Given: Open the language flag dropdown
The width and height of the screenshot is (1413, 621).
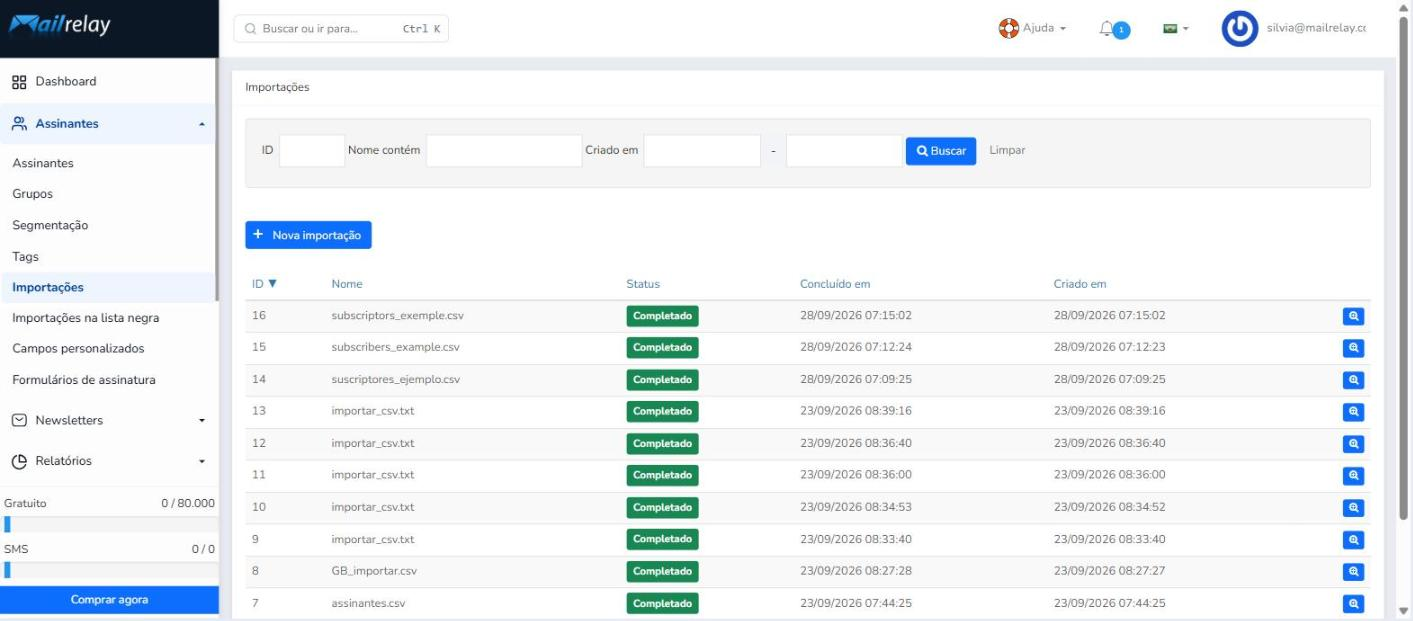Looking at the screenshot, I should pos(1175,29).
